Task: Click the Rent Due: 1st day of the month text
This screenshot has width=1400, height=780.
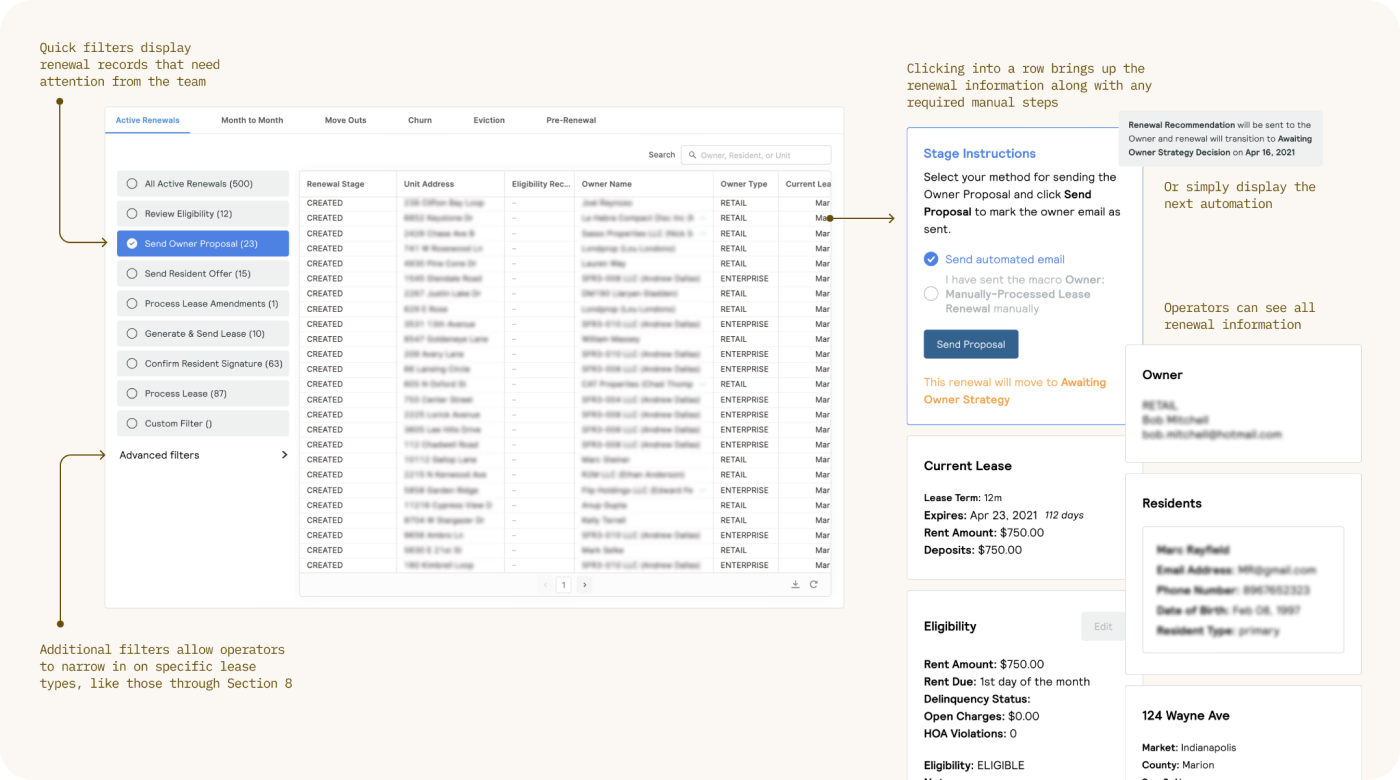Action: tap(1007, 682)
